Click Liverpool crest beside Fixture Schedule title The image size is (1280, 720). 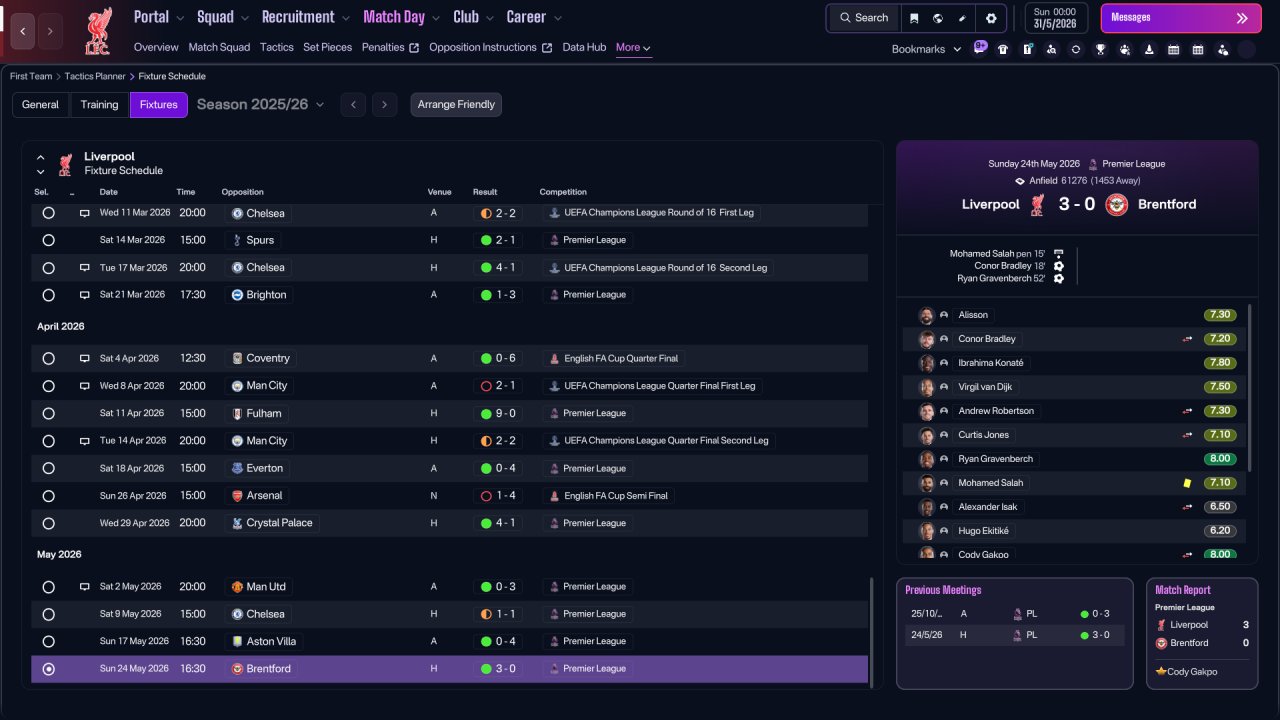coord(65,164)
